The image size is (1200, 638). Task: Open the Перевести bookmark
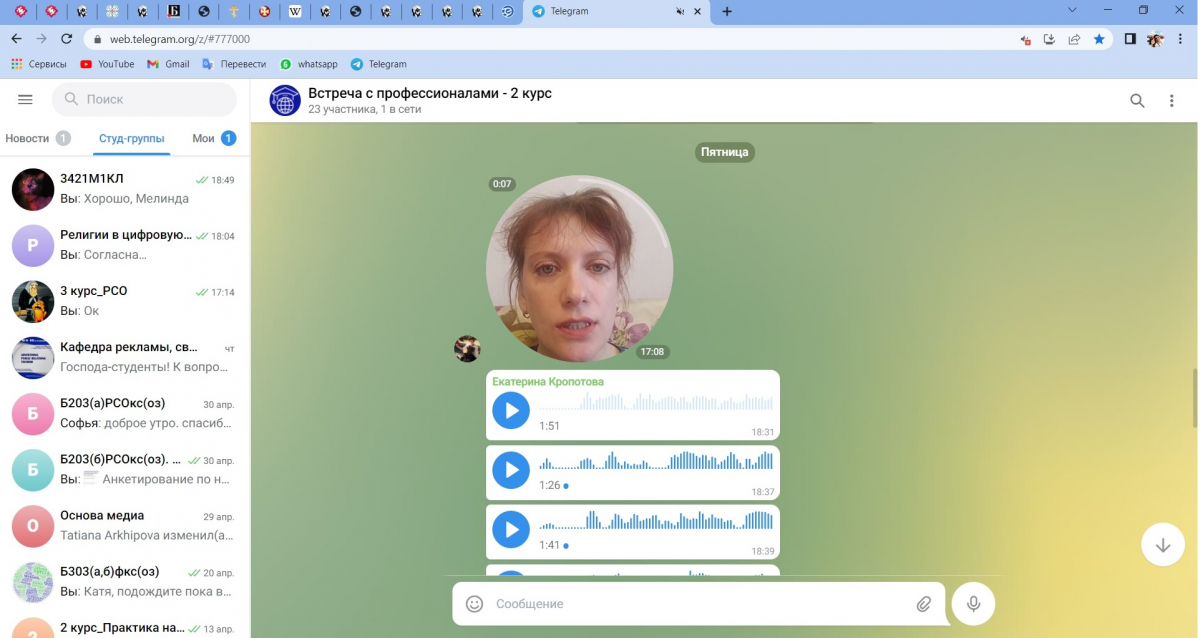tap(234, 64)
